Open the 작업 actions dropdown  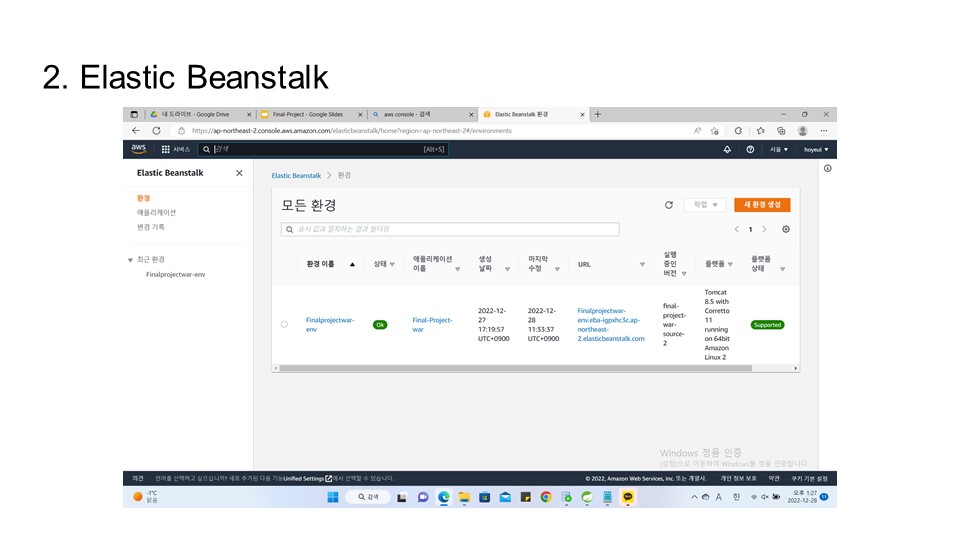(705, 204)
